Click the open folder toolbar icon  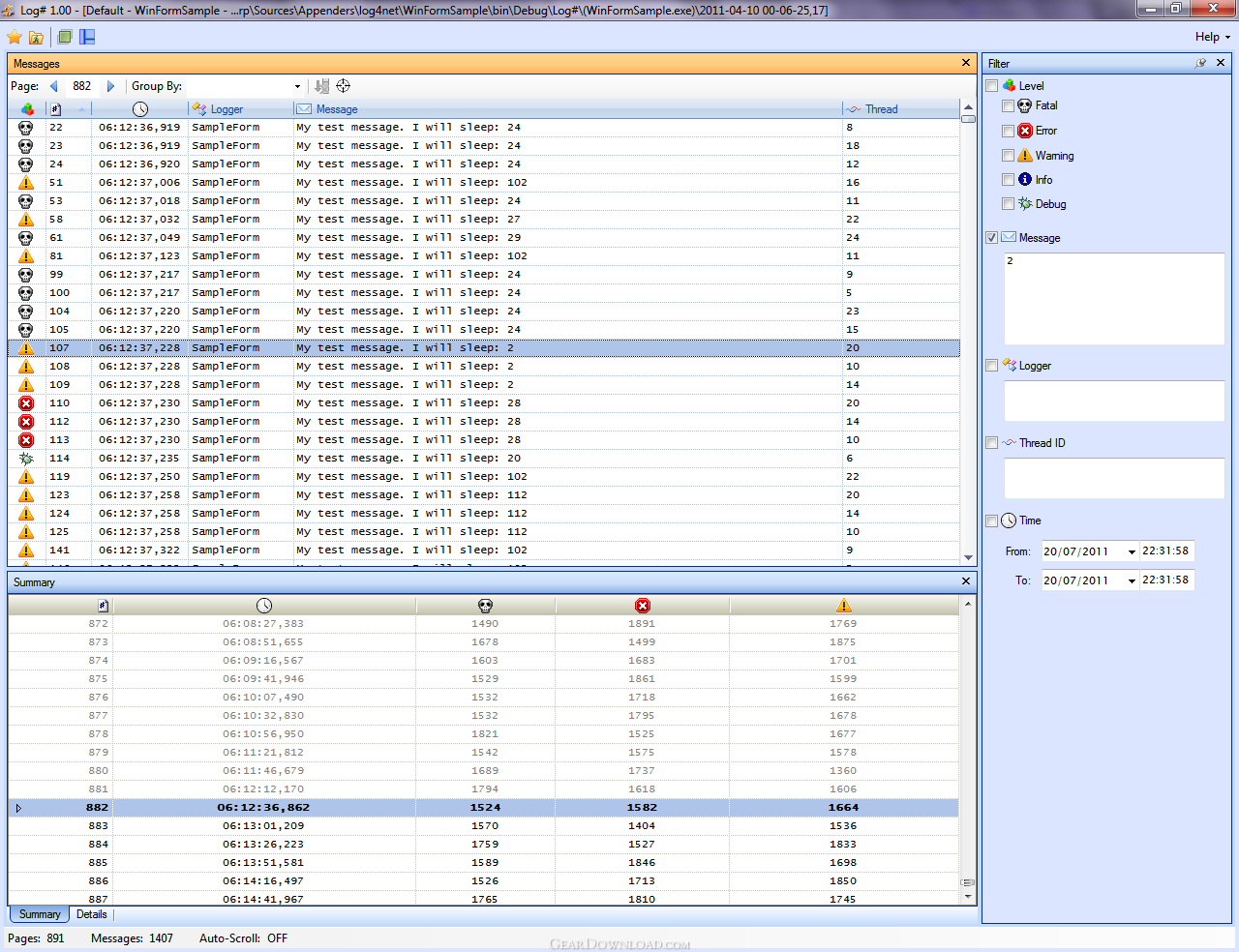point(36,38)
